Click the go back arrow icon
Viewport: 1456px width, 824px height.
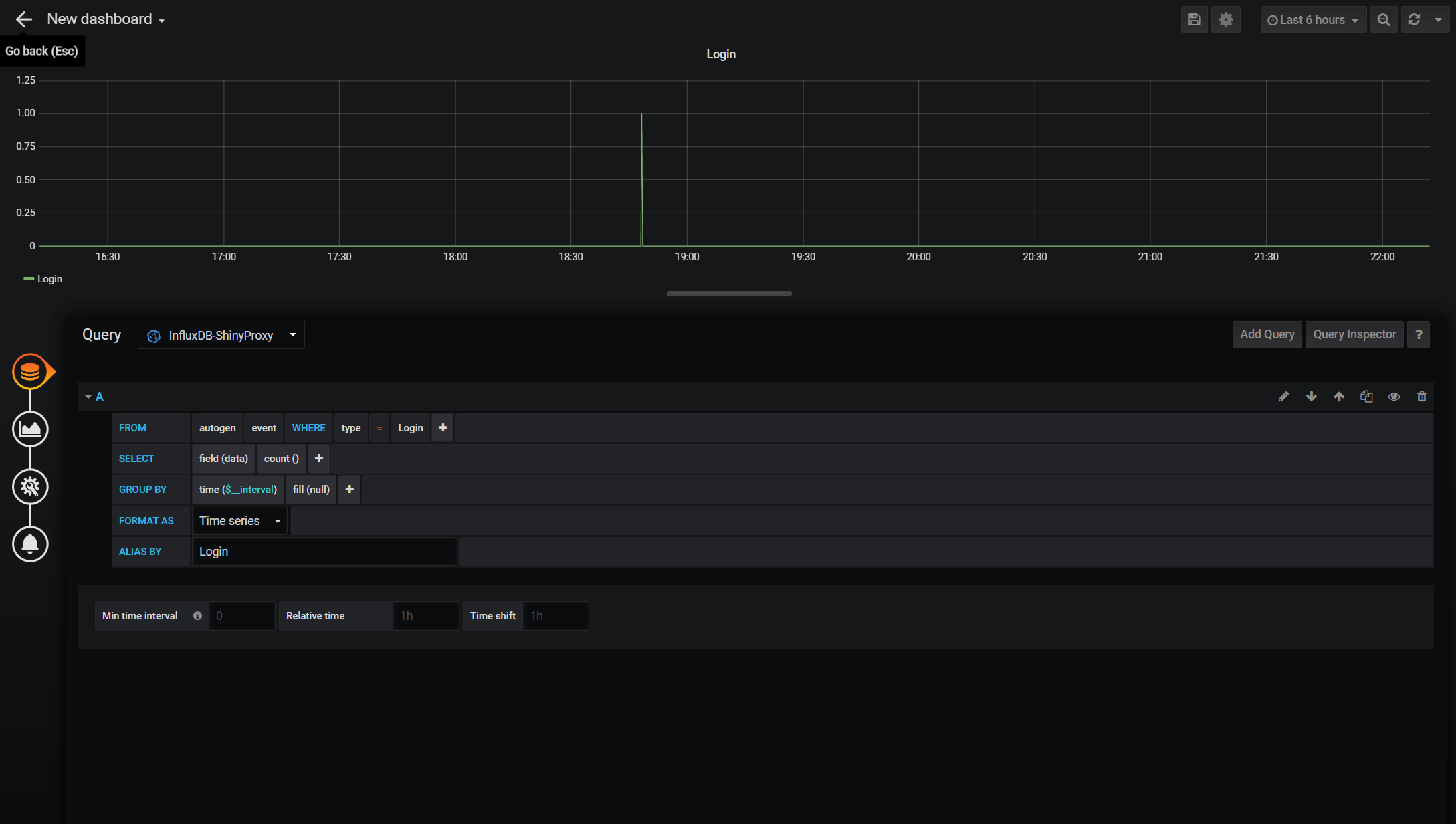click(x=24, y=19)
